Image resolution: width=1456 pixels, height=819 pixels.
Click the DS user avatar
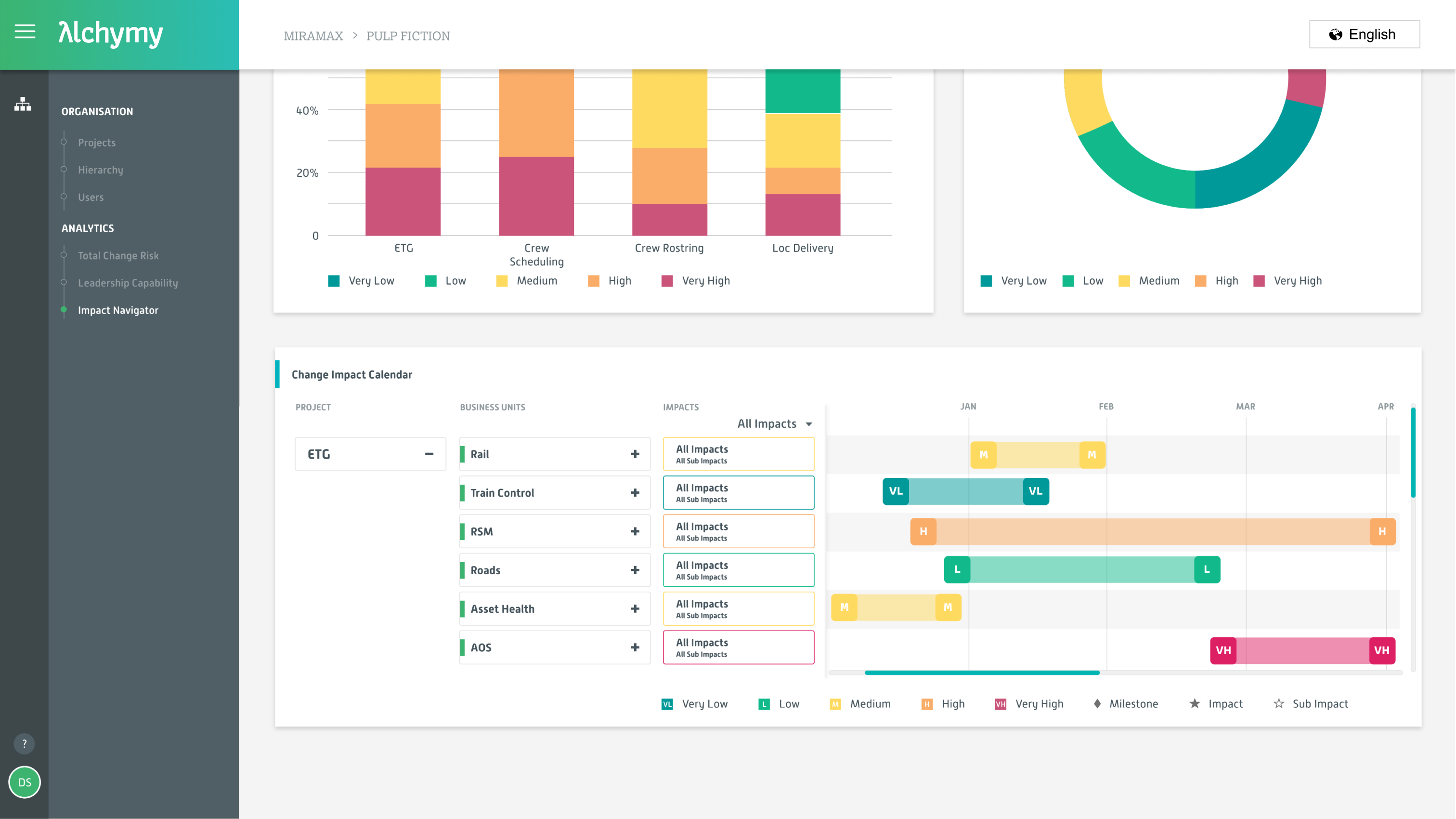tap(24, 783)
